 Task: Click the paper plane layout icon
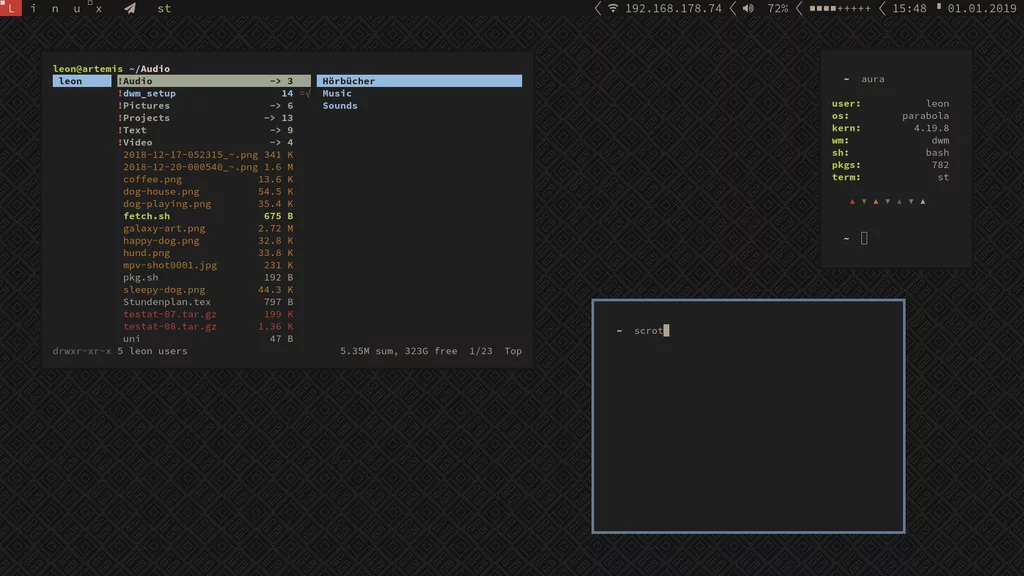click(130, 8)
